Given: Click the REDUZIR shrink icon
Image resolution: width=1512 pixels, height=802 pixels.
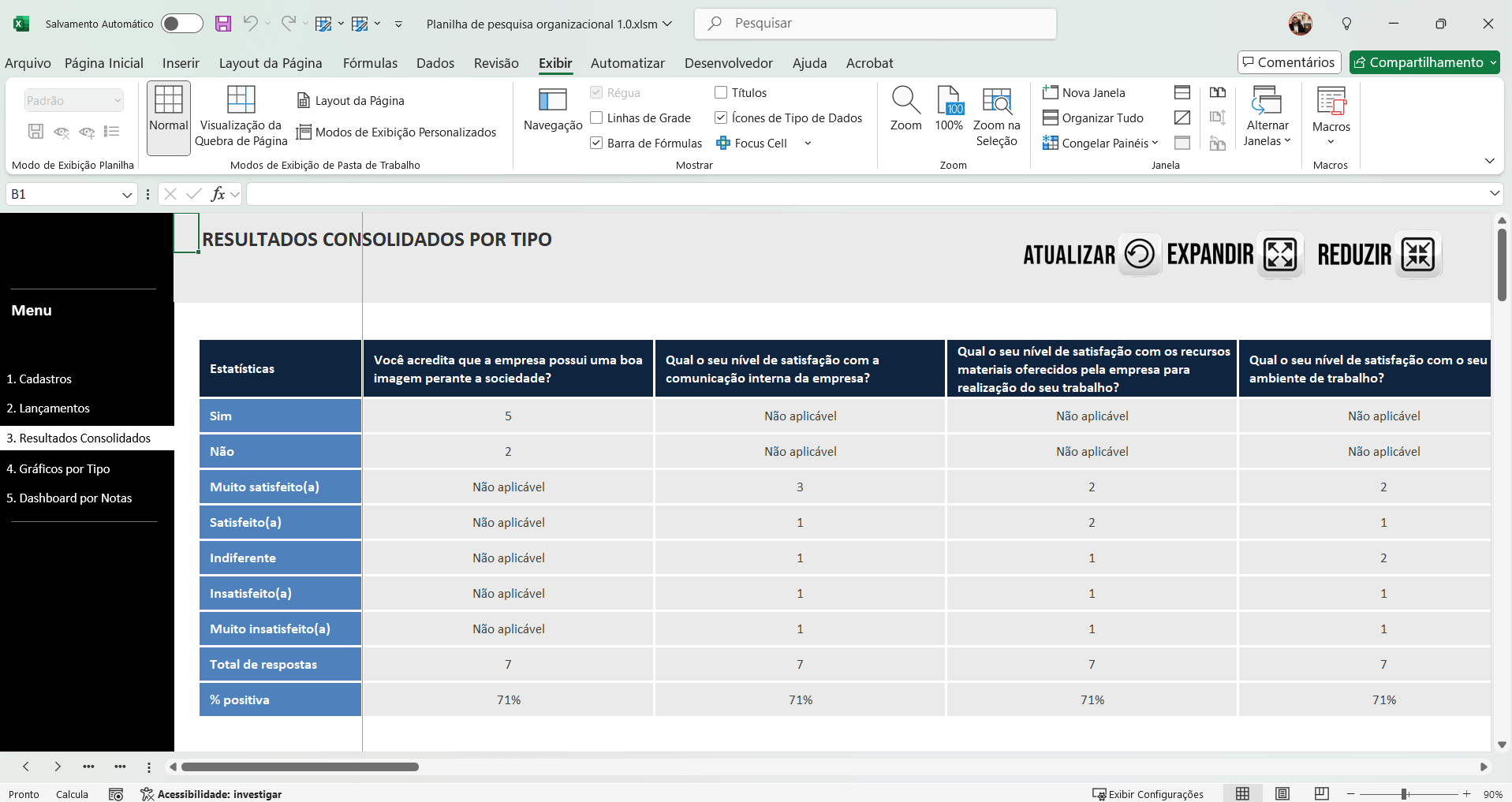Looking at the screenshot, I should tap(1417, 255).
